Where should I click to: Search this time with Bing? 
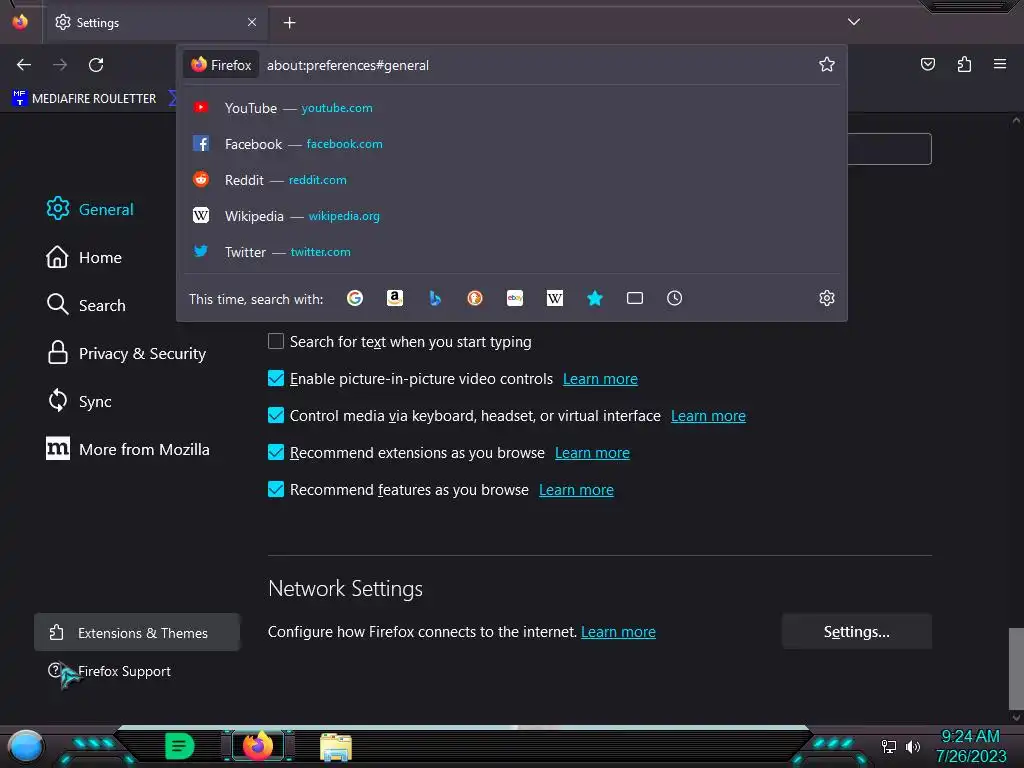click(x=435, y=298)
